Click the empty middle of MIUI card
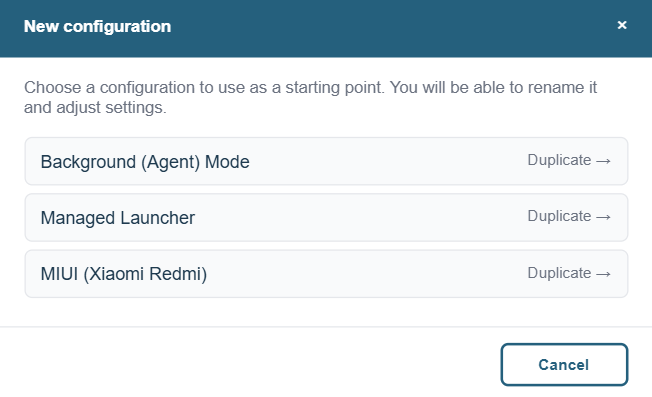The image size is (652, 397). point(366,274)
